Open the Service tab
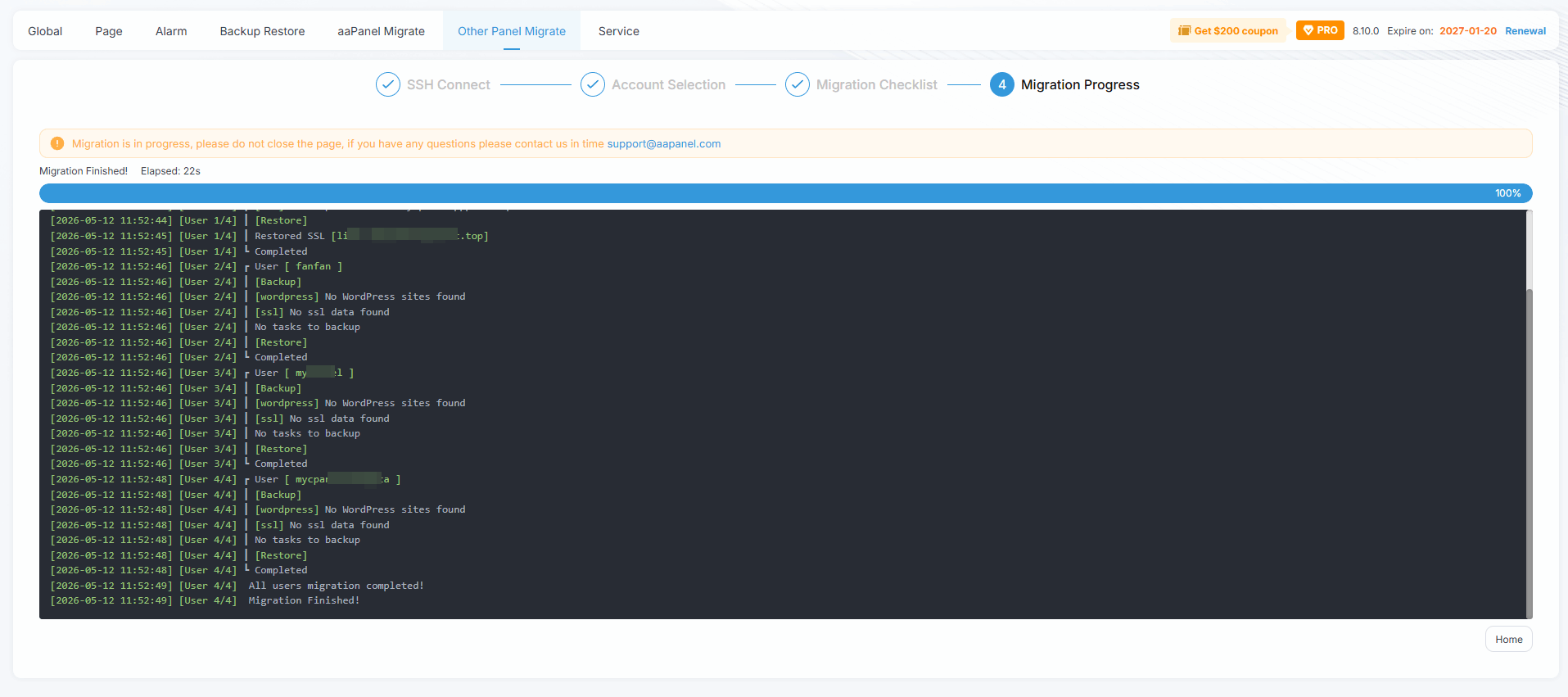 [619, 31]
